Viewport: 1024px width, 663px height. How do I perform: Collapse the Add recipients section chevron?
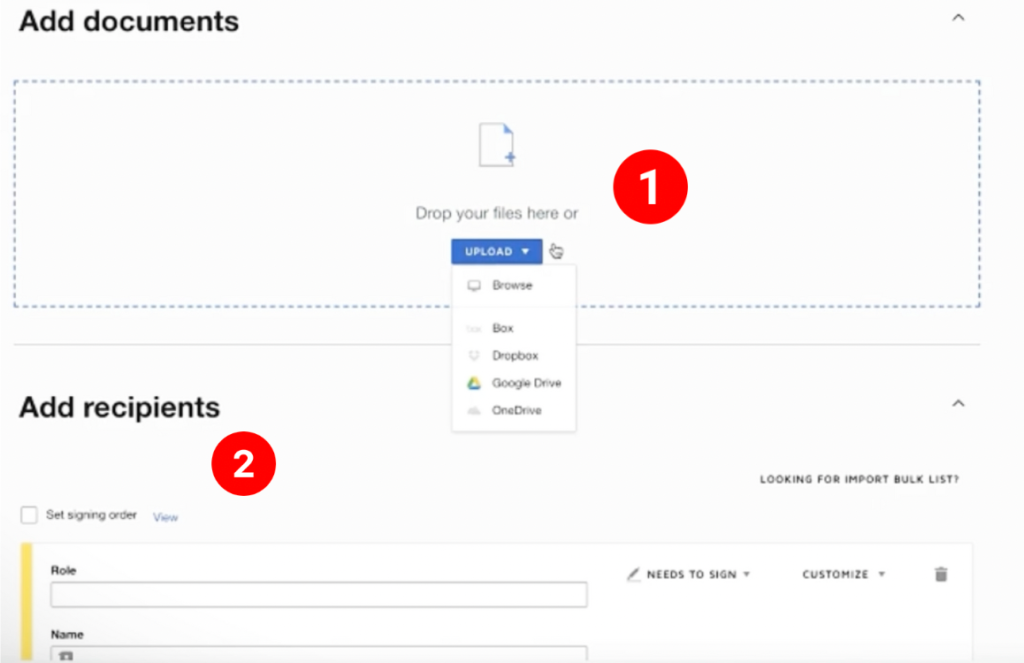(x=958, y=403)
